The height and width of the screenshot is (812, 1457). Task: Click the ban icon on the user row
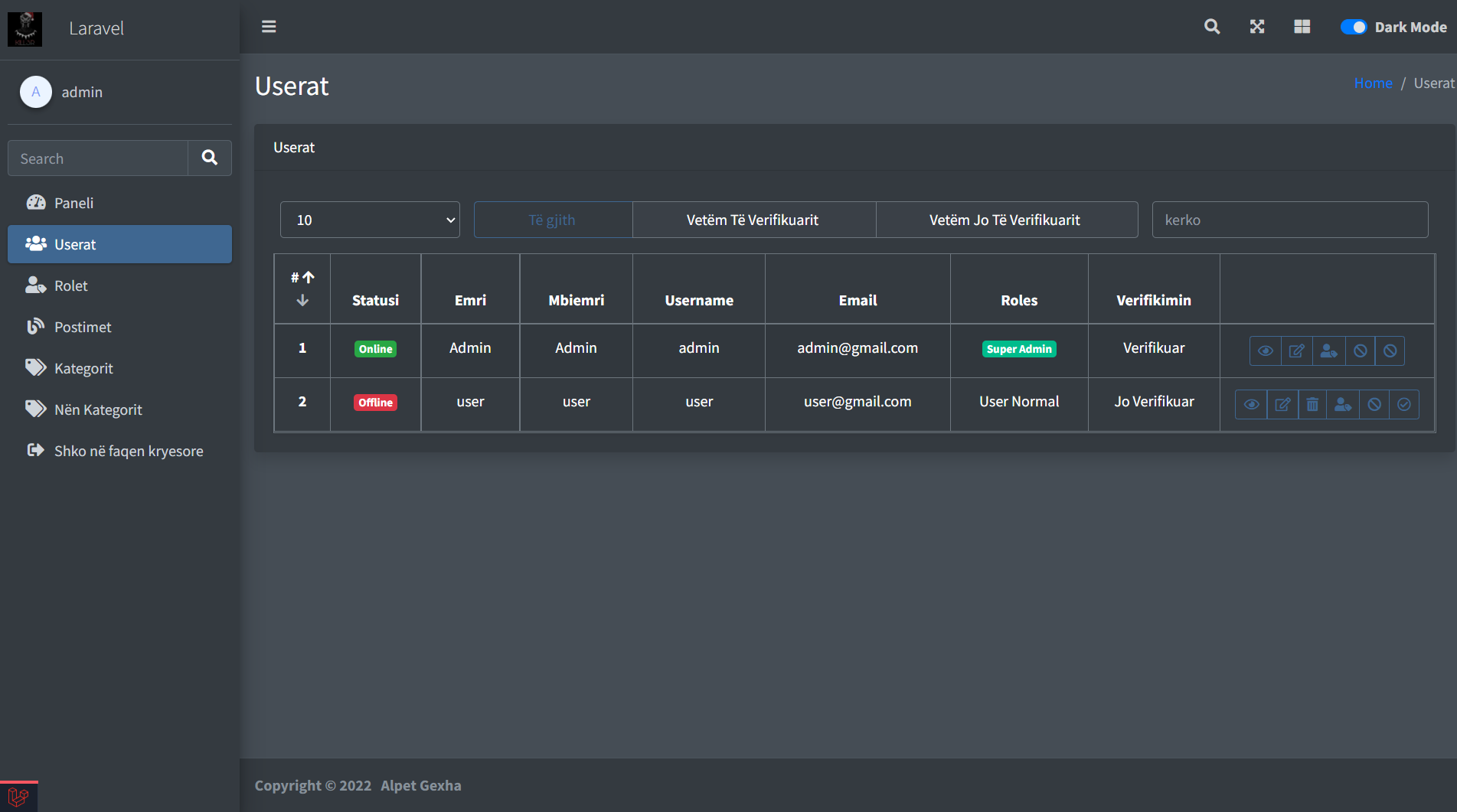[1374, 404]
